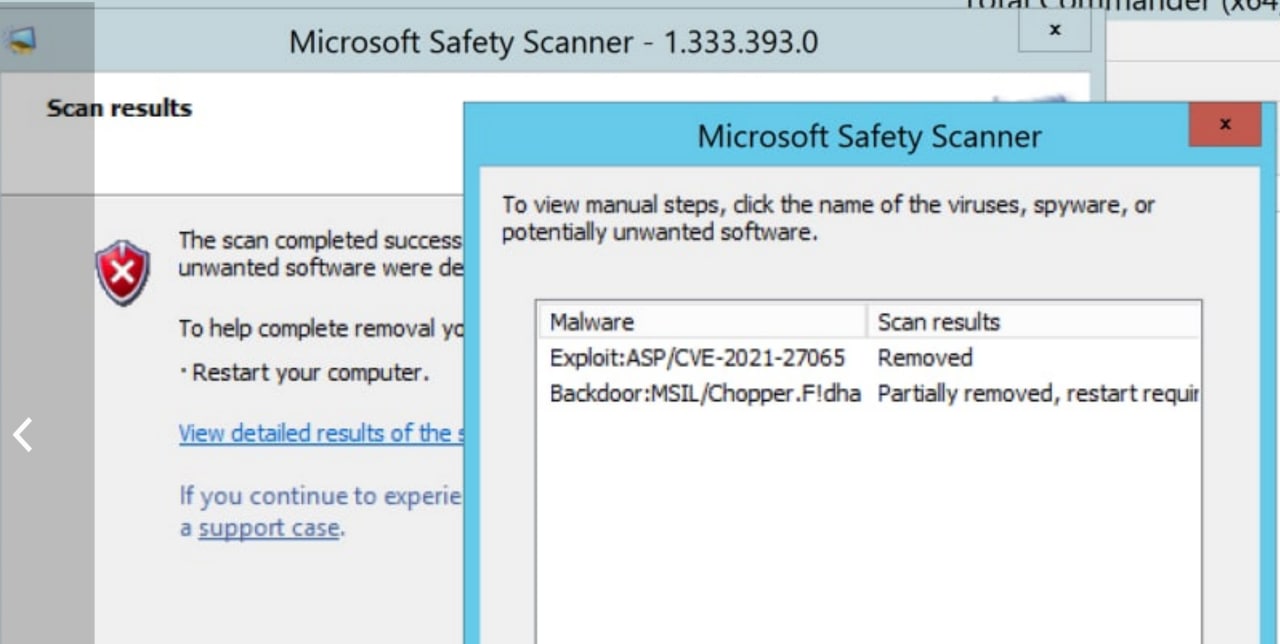
Task: Close the Microsoft Safety Scanner results dialog
Action: pyautogui.click(x=1225, y=125)
